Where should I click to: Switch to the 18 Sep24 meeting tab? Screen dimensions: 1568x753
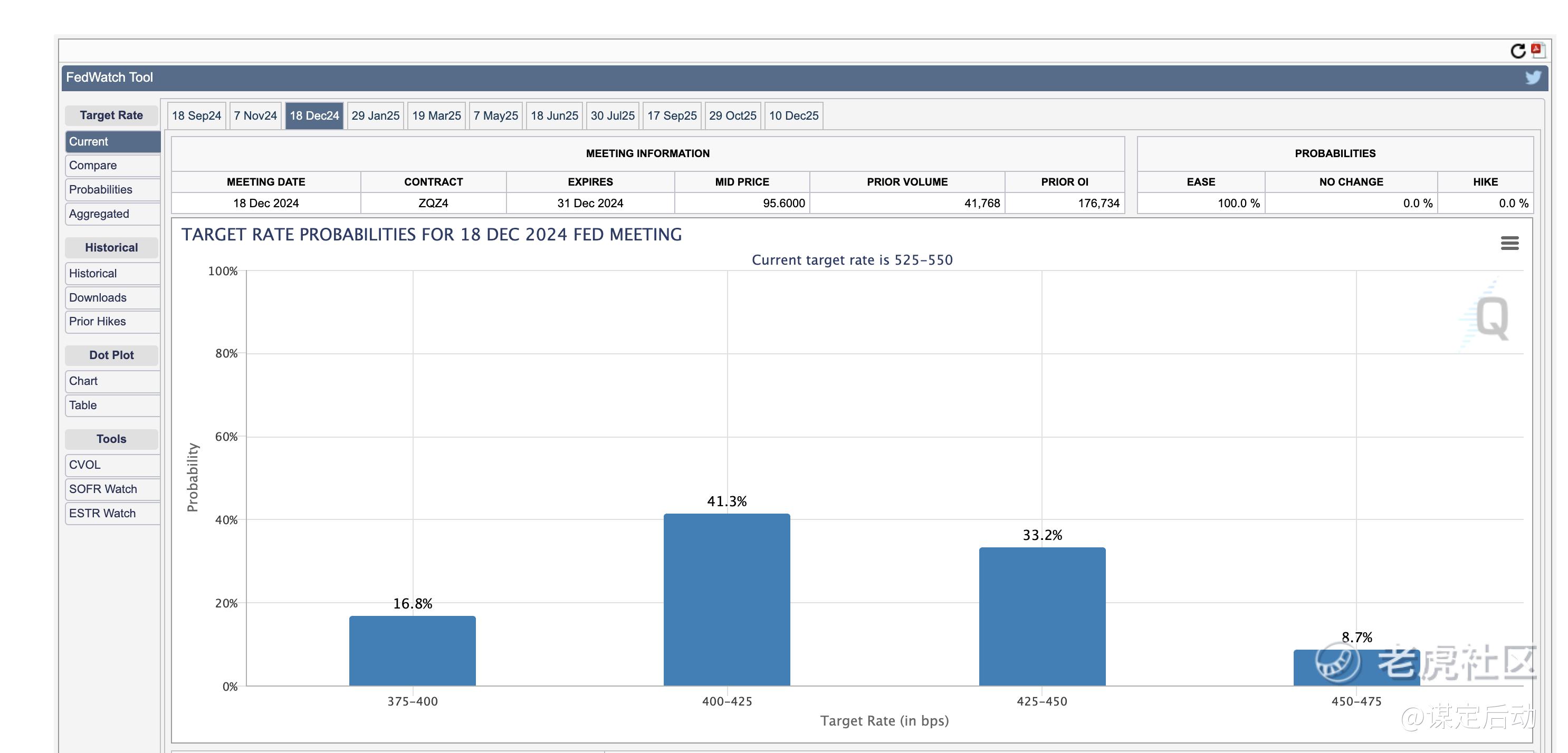(196, 115)
